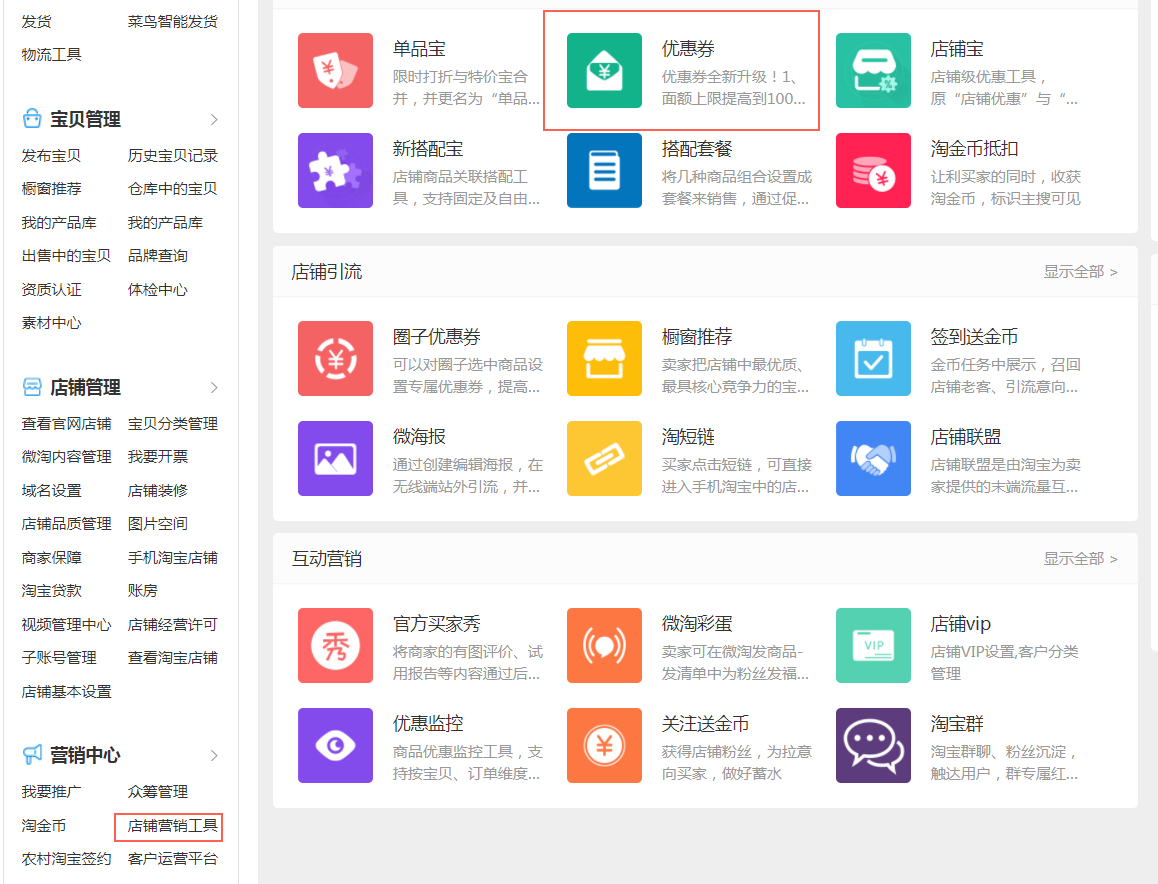
Task: Click the 营销中心 megaphone icon
Action: (32, 755)
